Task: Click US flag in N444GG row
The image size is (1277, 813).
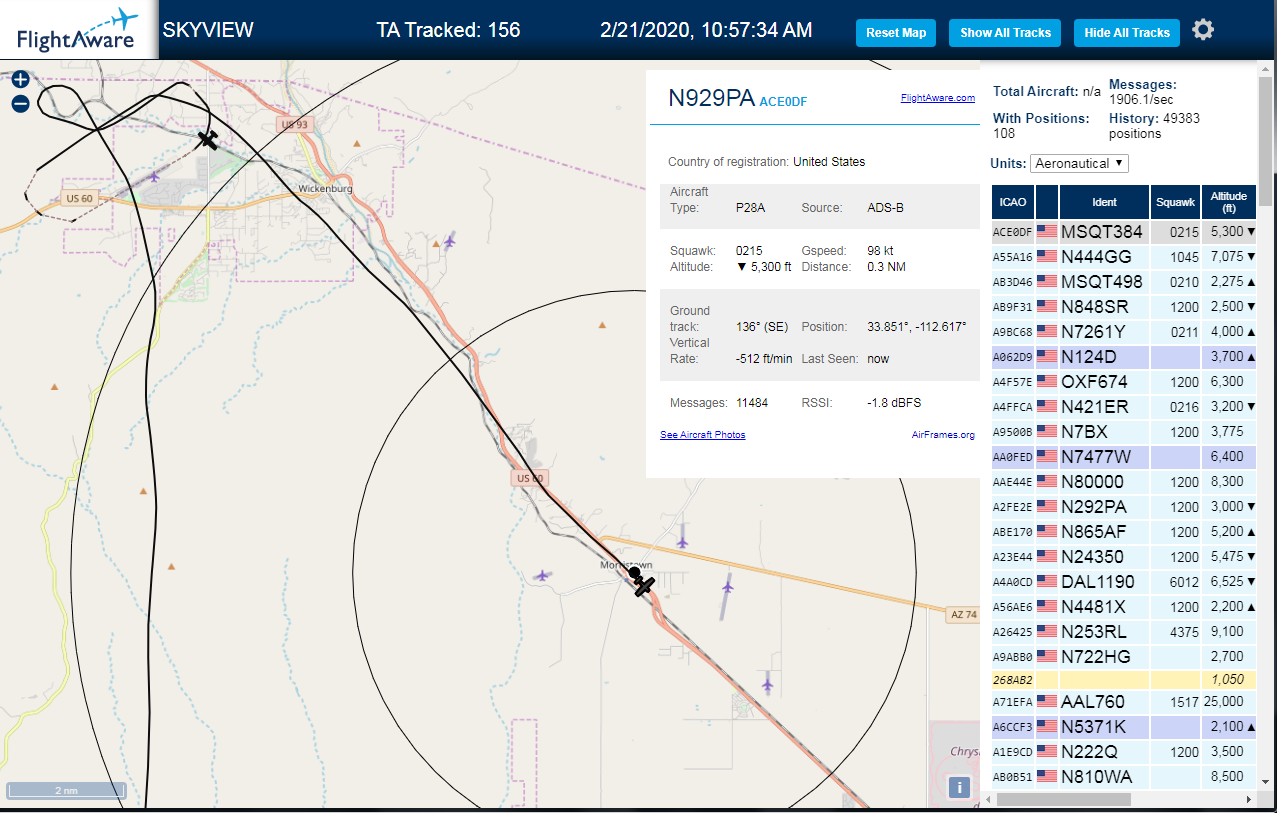Action: point(1047,256)
